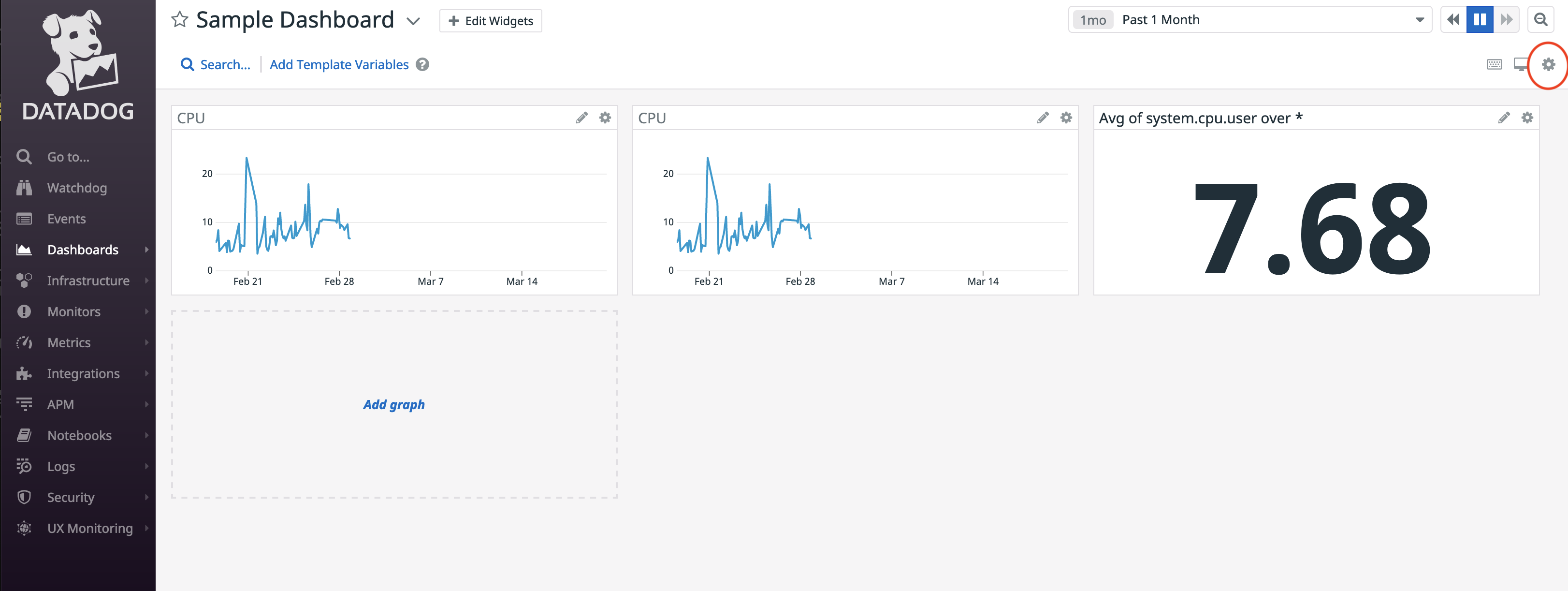The width and height of the screenshot is (1568, 591).
Task: Open Monitors in the sidebar
Action: (x=73, y=312)
